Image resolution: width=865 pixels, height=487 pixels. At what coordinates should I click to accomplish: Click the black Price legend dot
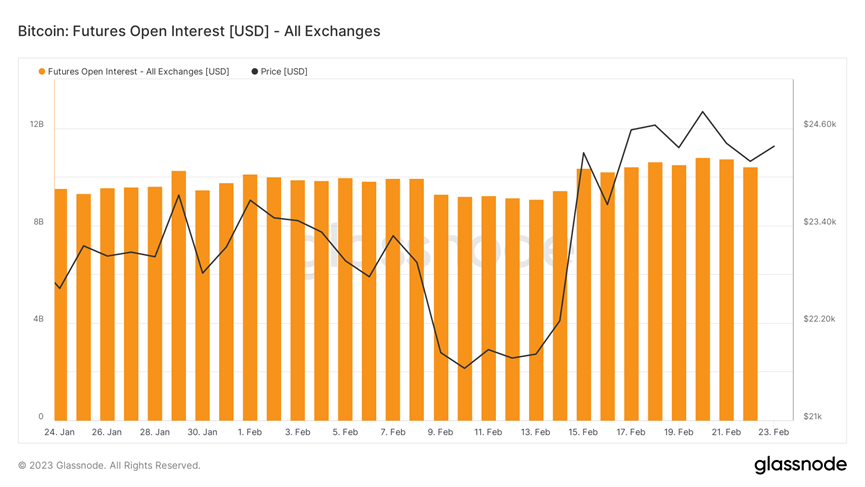255,72
